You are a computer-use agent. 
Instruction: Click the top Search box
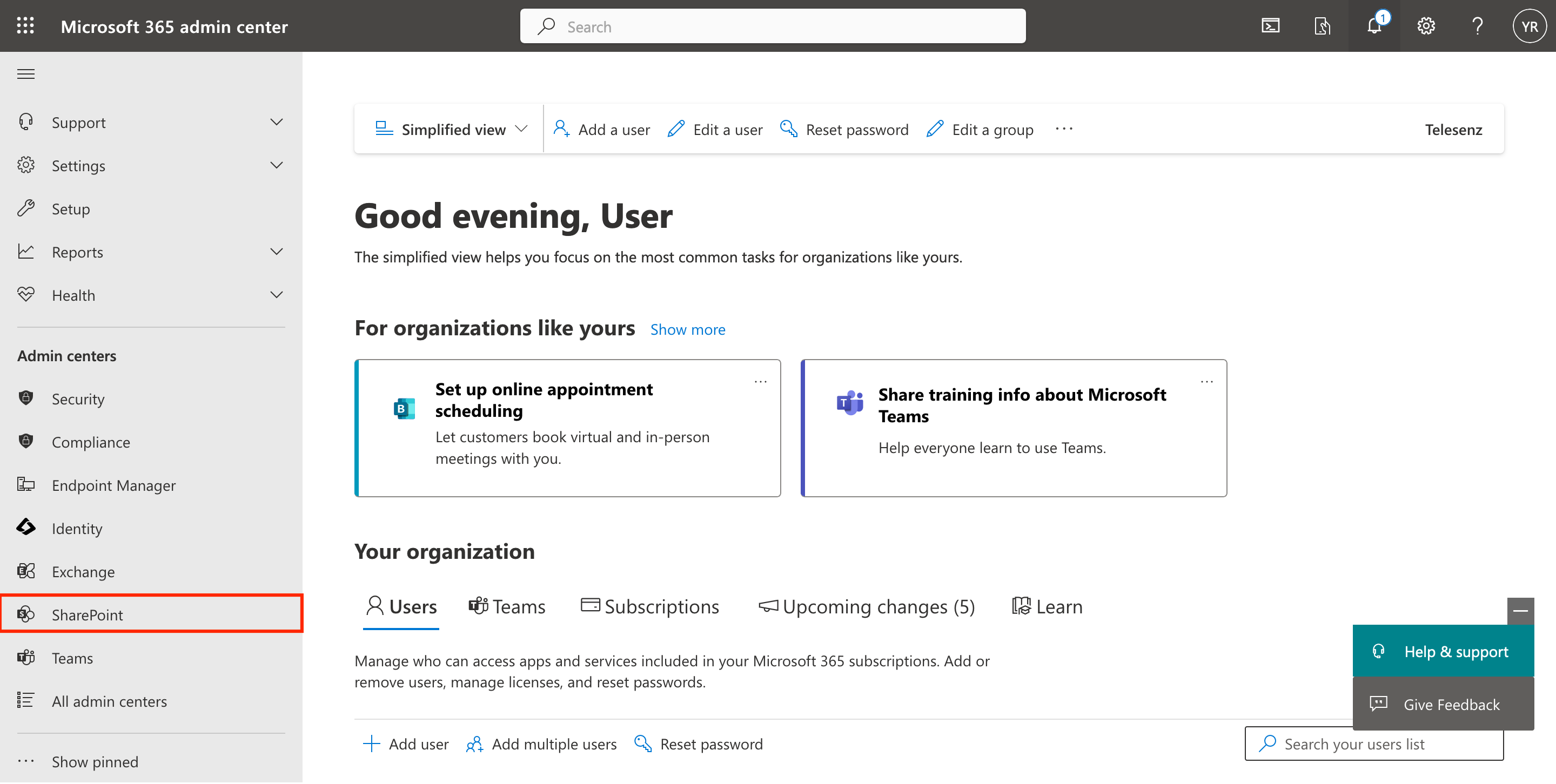tap(773, 26)
